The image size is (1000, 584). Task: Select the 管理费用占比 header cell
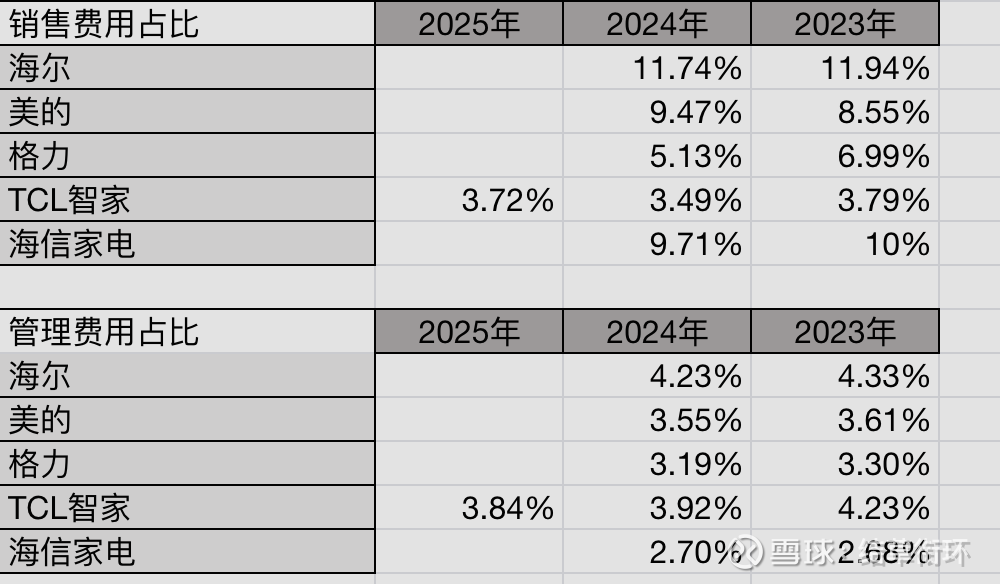[105, 331]
